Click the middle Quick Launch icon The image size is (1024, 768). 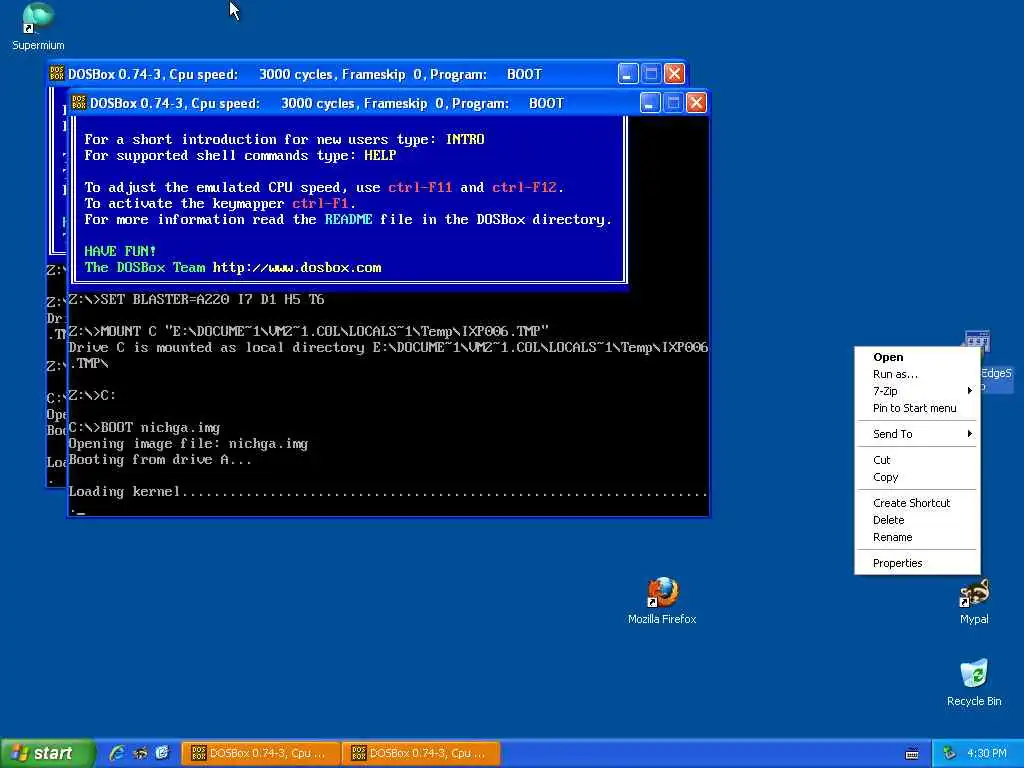click(x=140, y=753)
